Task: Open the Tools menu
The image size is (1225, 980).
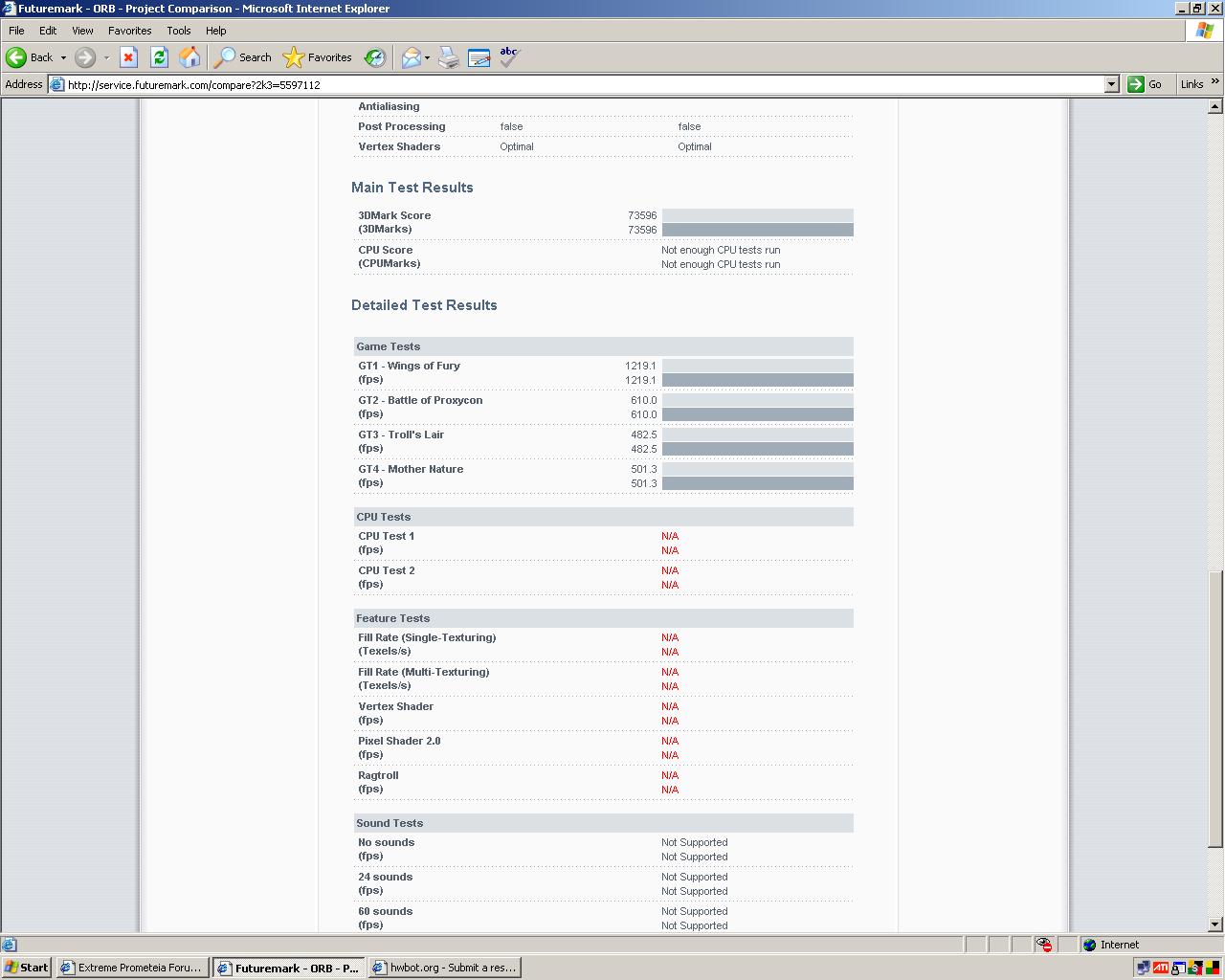Action: pos(179,31)
